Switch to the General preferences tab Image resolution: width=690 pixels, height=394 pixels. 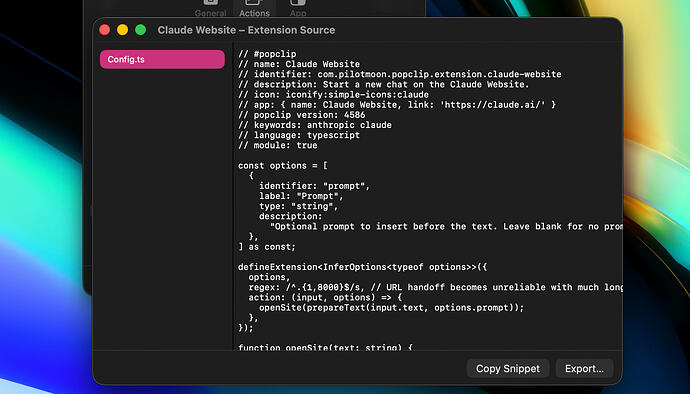210,9
